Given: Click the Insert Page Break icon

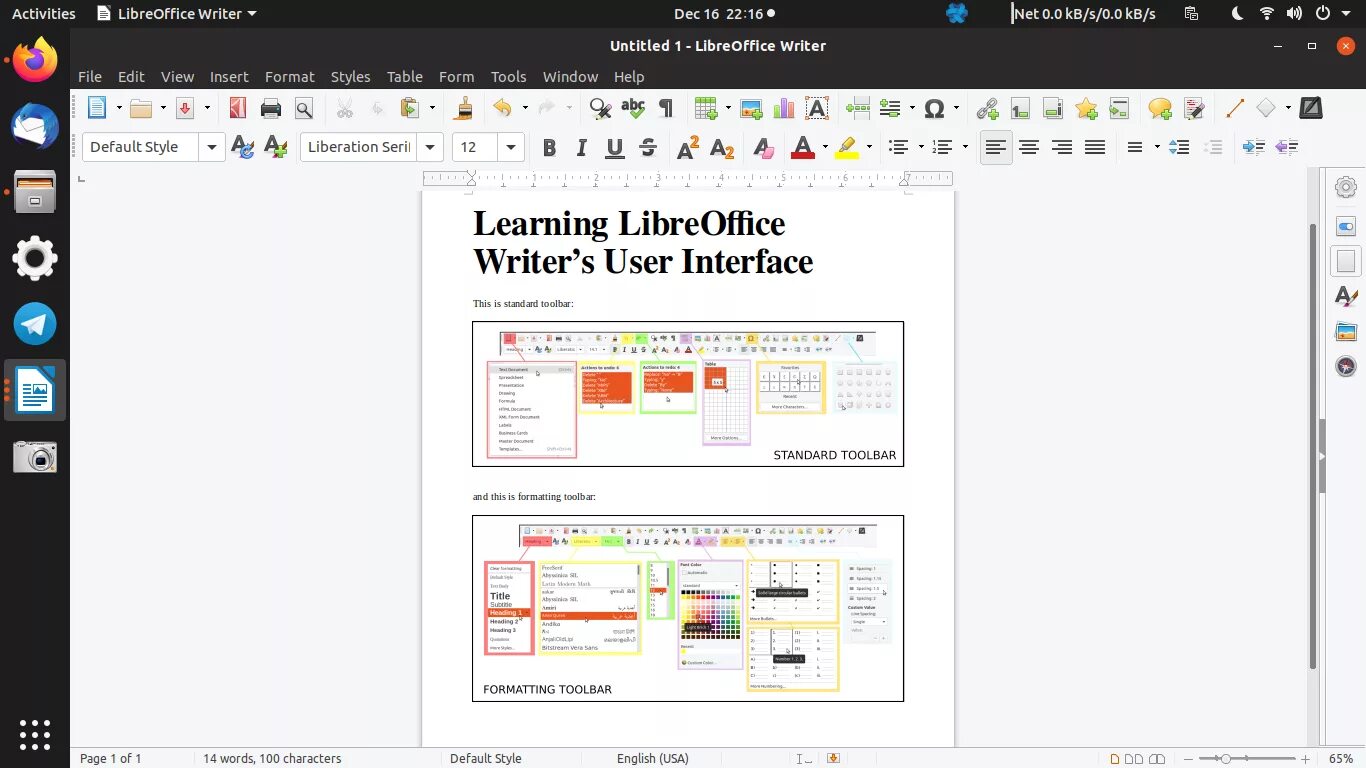Looking at the screenshot, I should pyautogui.click(x=857, y=108).
